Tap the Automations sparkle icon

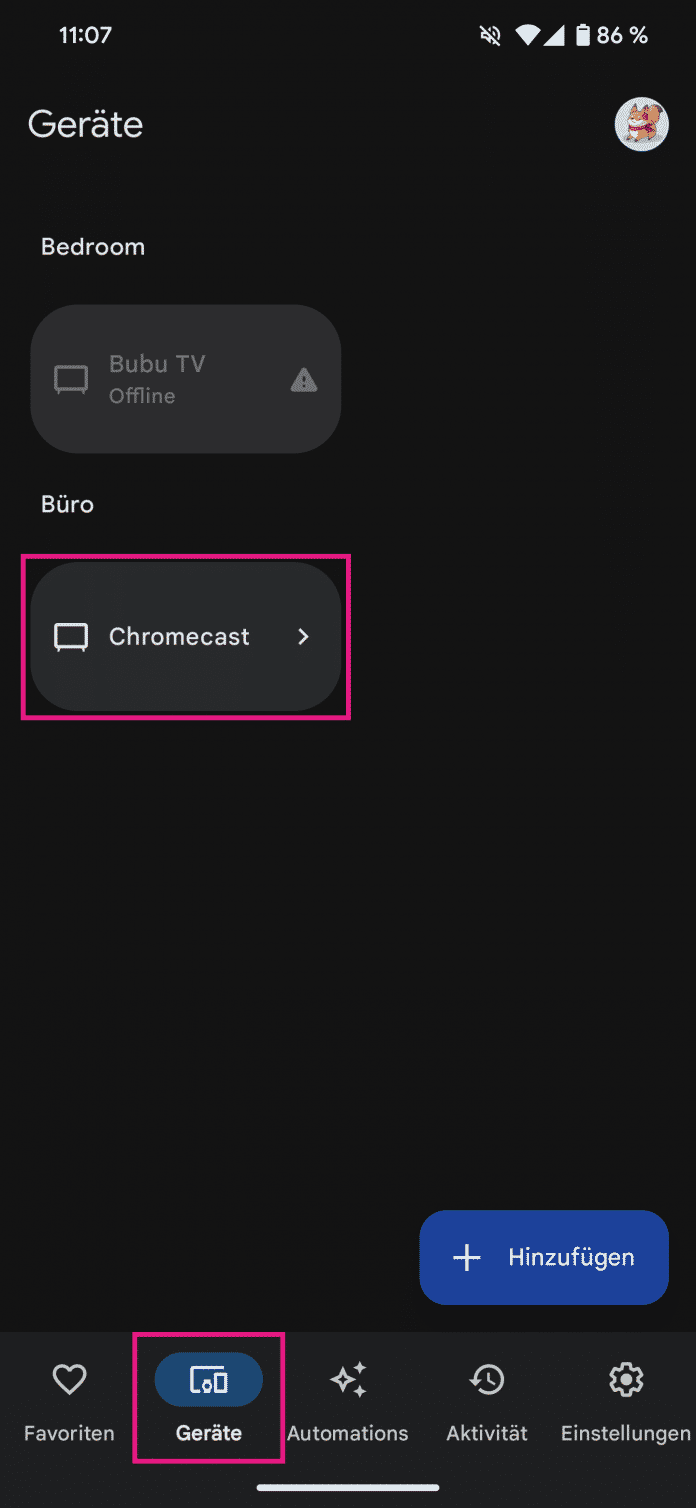tap(348, 1381)
